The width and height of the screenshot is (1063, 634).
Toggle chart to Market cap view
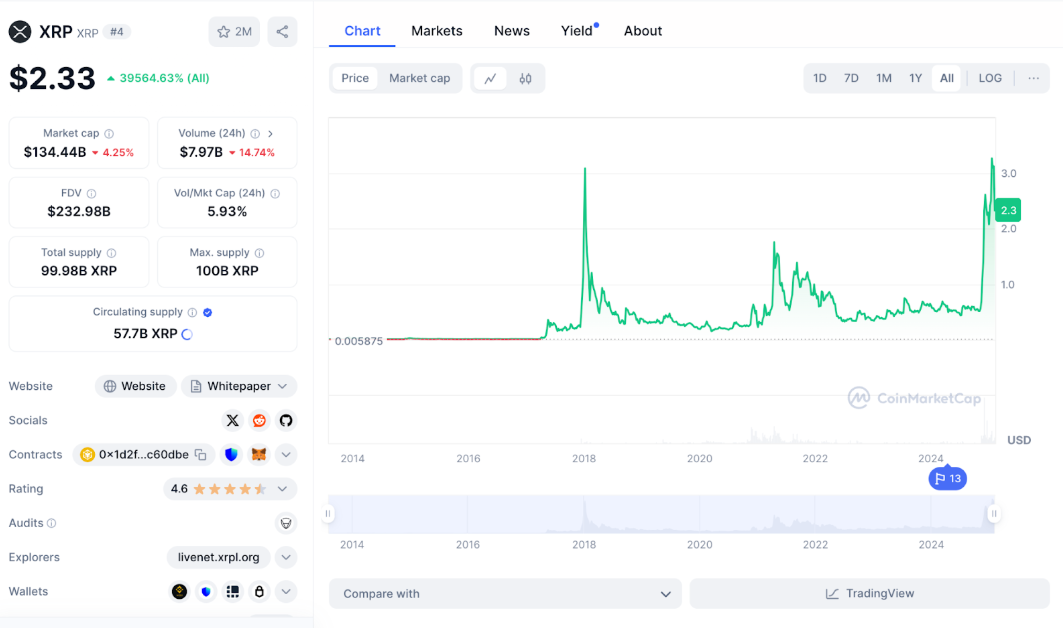[x=419, y=78]
